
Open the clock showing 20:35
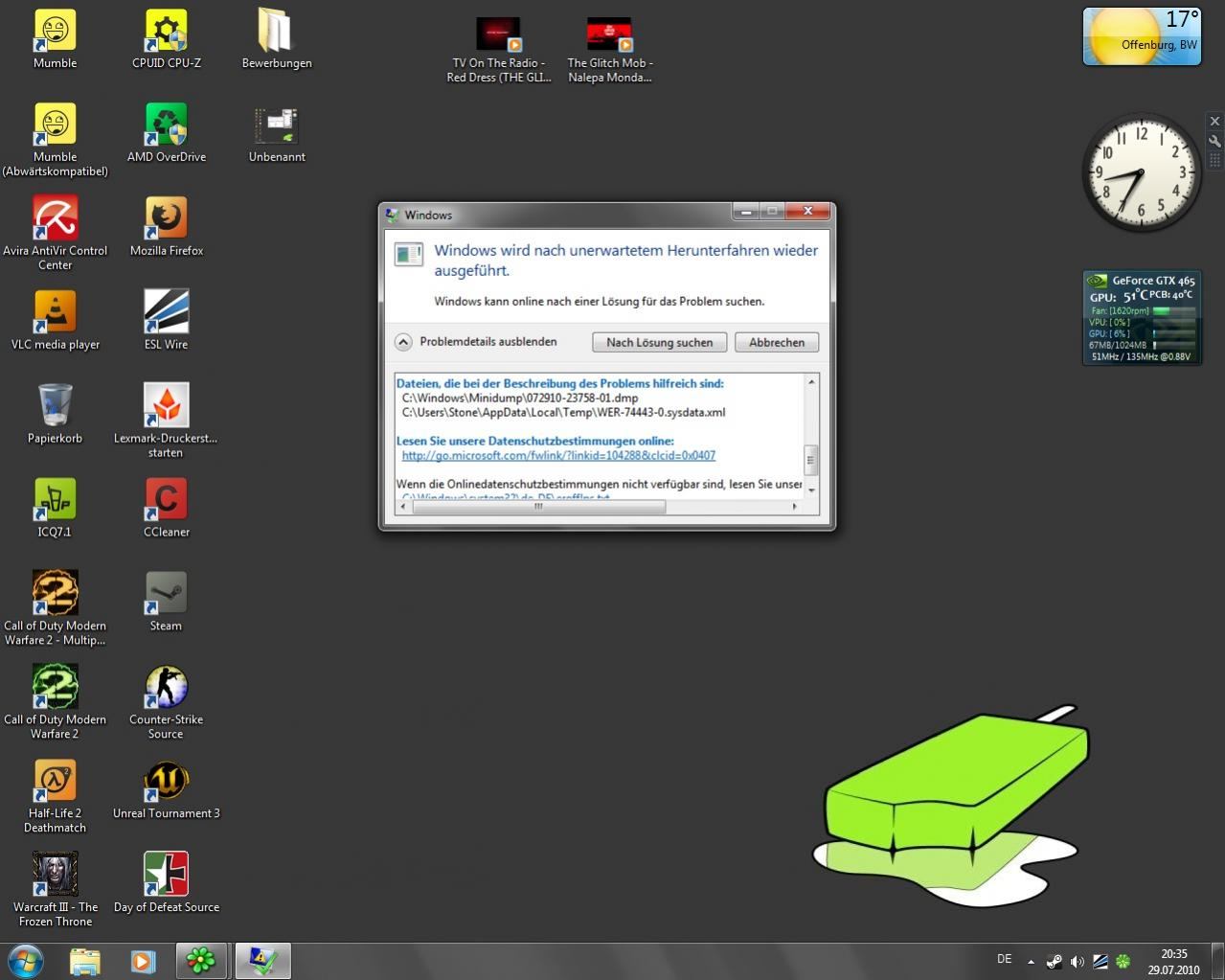[1174, 962]
